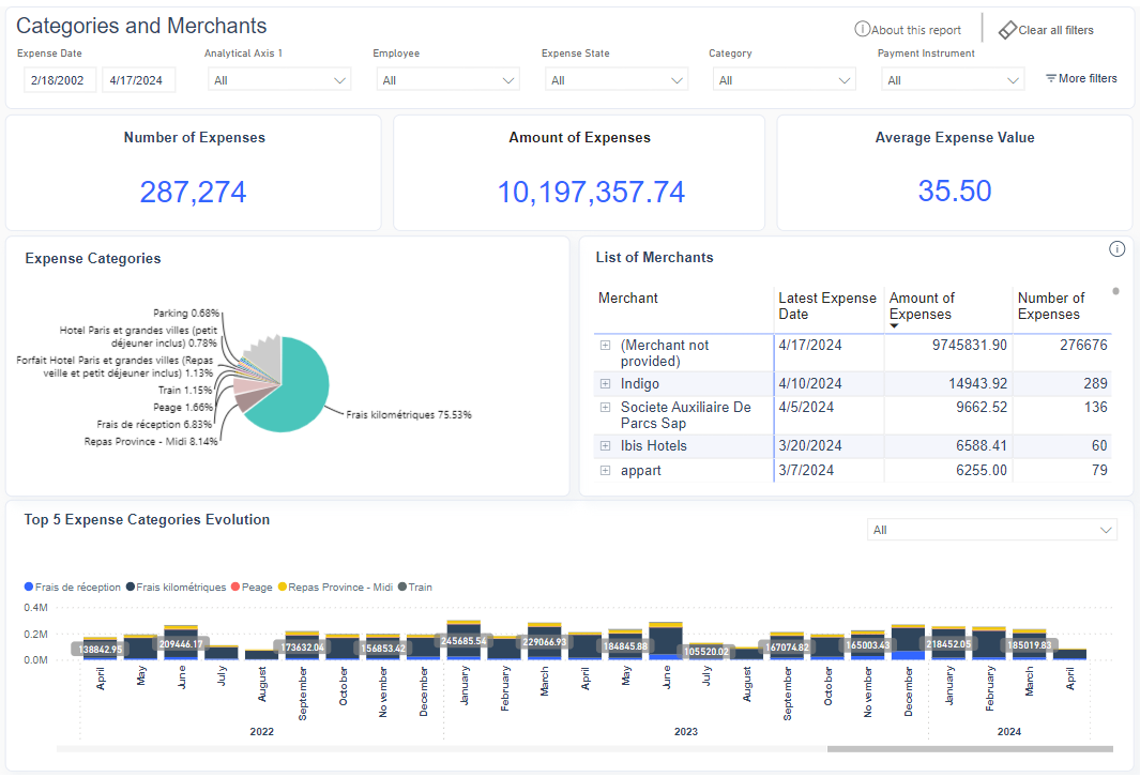Screen dimensions: 1140x777
Task: Click the Train 1.15% pie label
Action: click(x=185, y=390)
